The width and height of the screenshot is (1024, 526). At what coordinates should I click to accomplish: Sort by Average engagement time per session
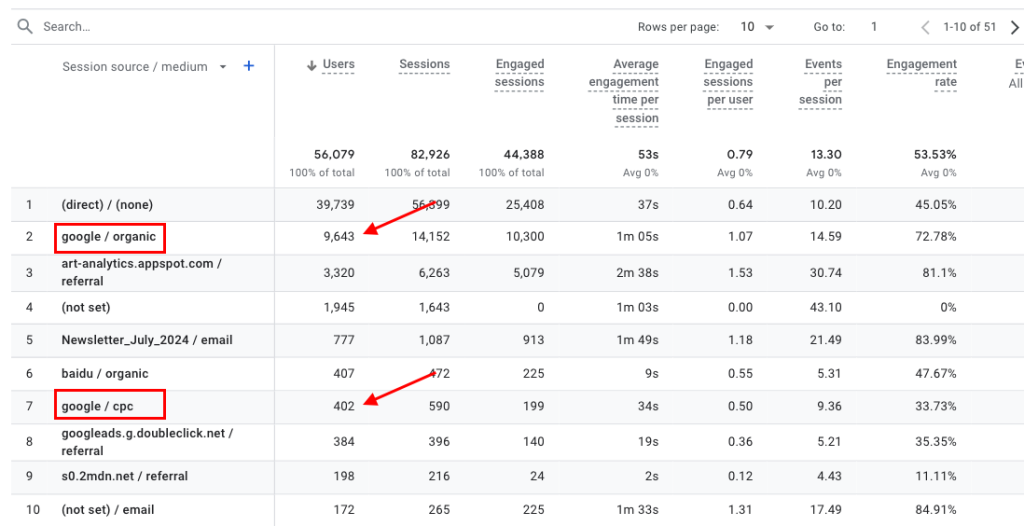[x=623, y=91]
